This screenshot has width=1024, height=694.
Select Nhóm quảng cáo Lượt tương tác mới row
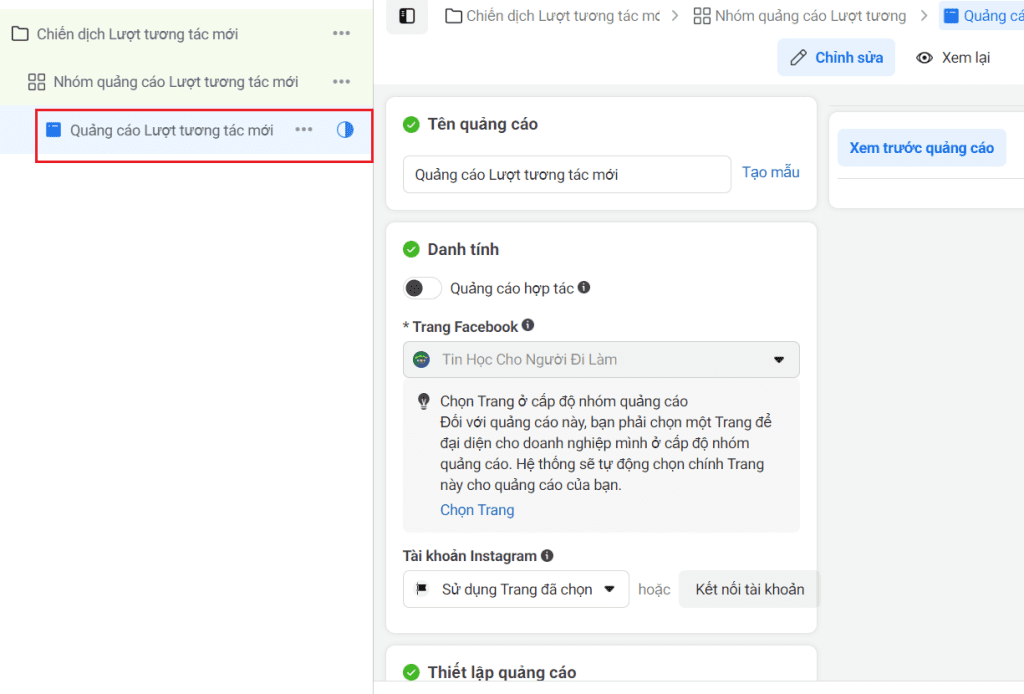(x=187, y=82)
